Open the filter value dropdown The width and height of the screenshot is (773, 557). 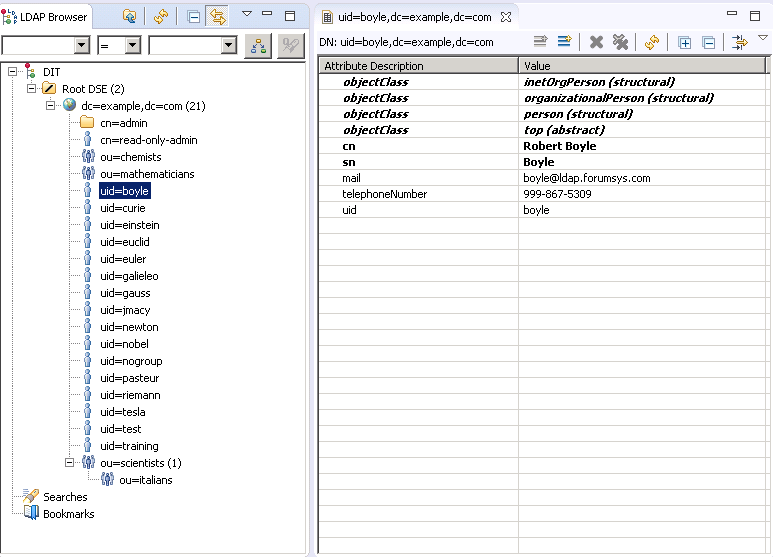click(x=228, y=46)
